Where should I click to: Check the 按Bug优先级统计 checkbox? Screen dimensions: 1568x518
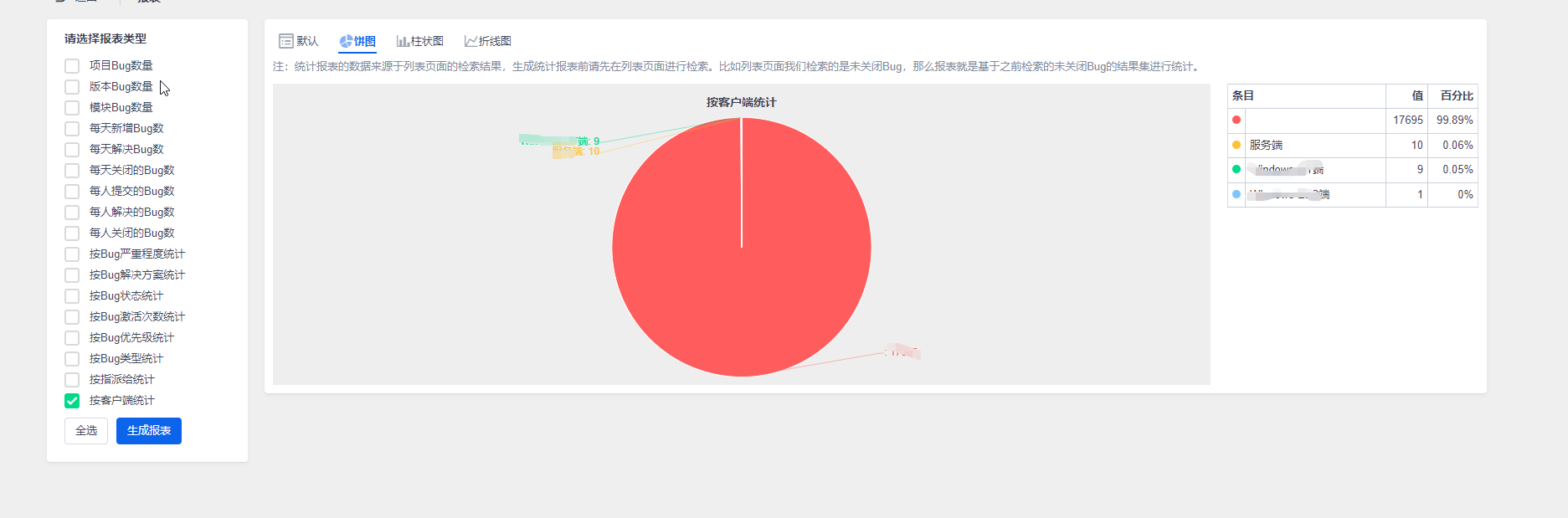click(72, 338)
